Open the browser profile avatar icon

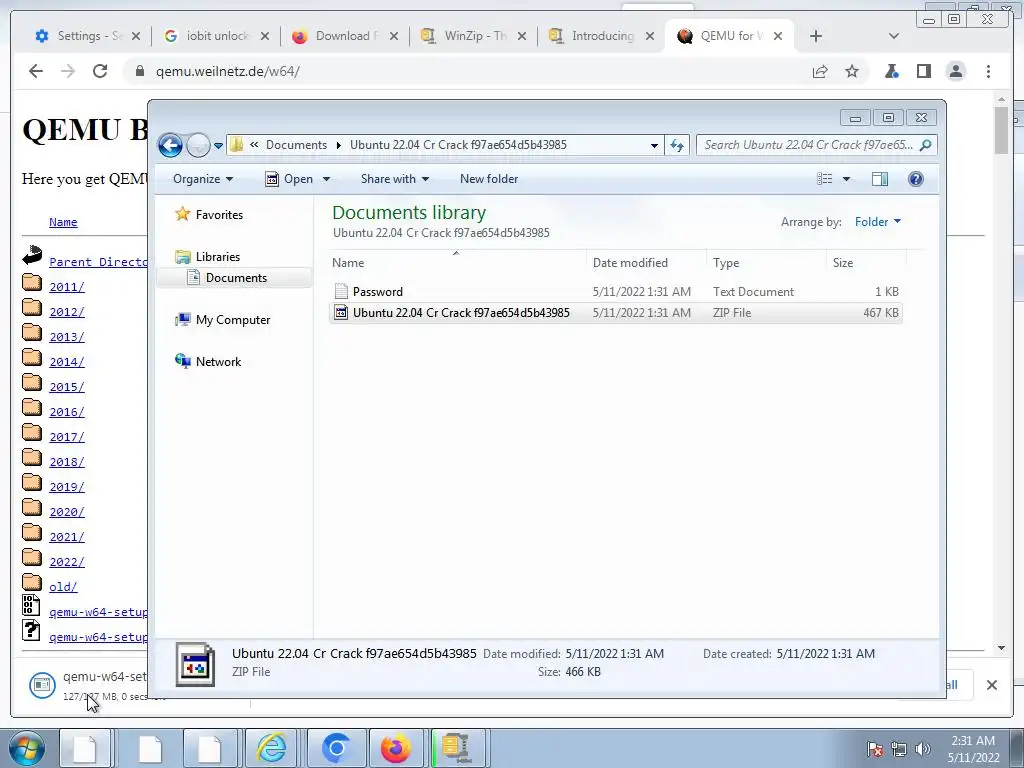point(955,71)
